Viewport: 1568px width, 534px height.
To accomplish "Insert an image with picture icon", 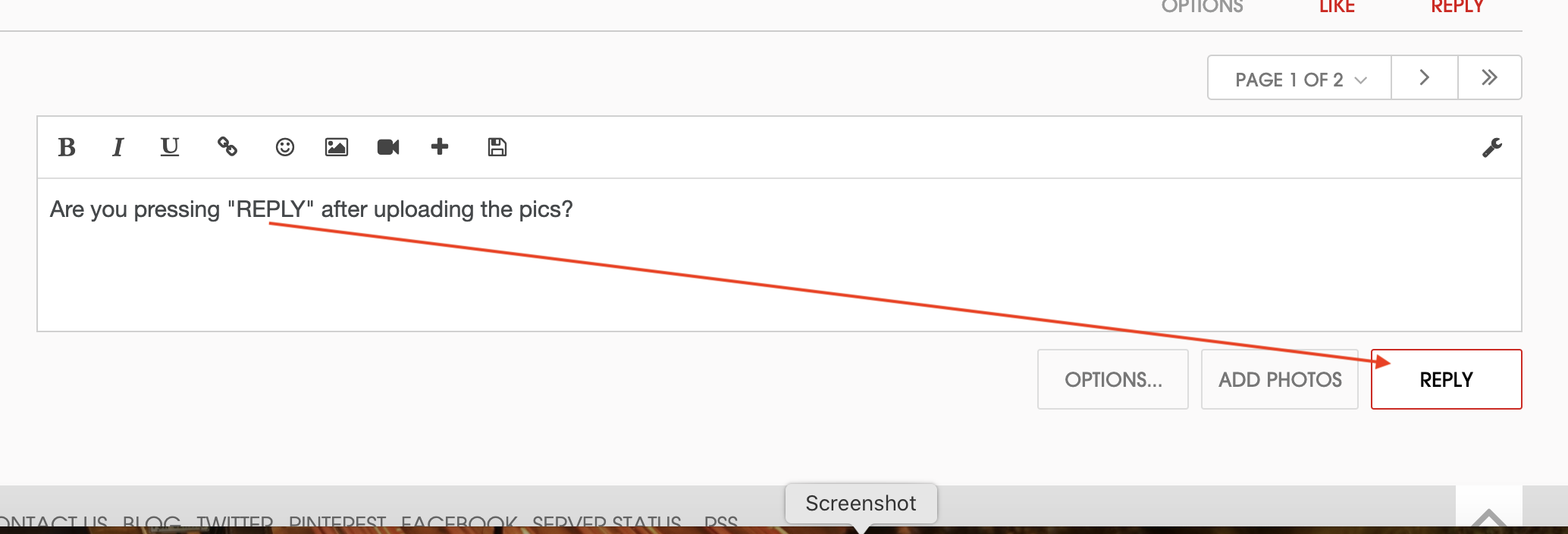I will pos(337,147).
